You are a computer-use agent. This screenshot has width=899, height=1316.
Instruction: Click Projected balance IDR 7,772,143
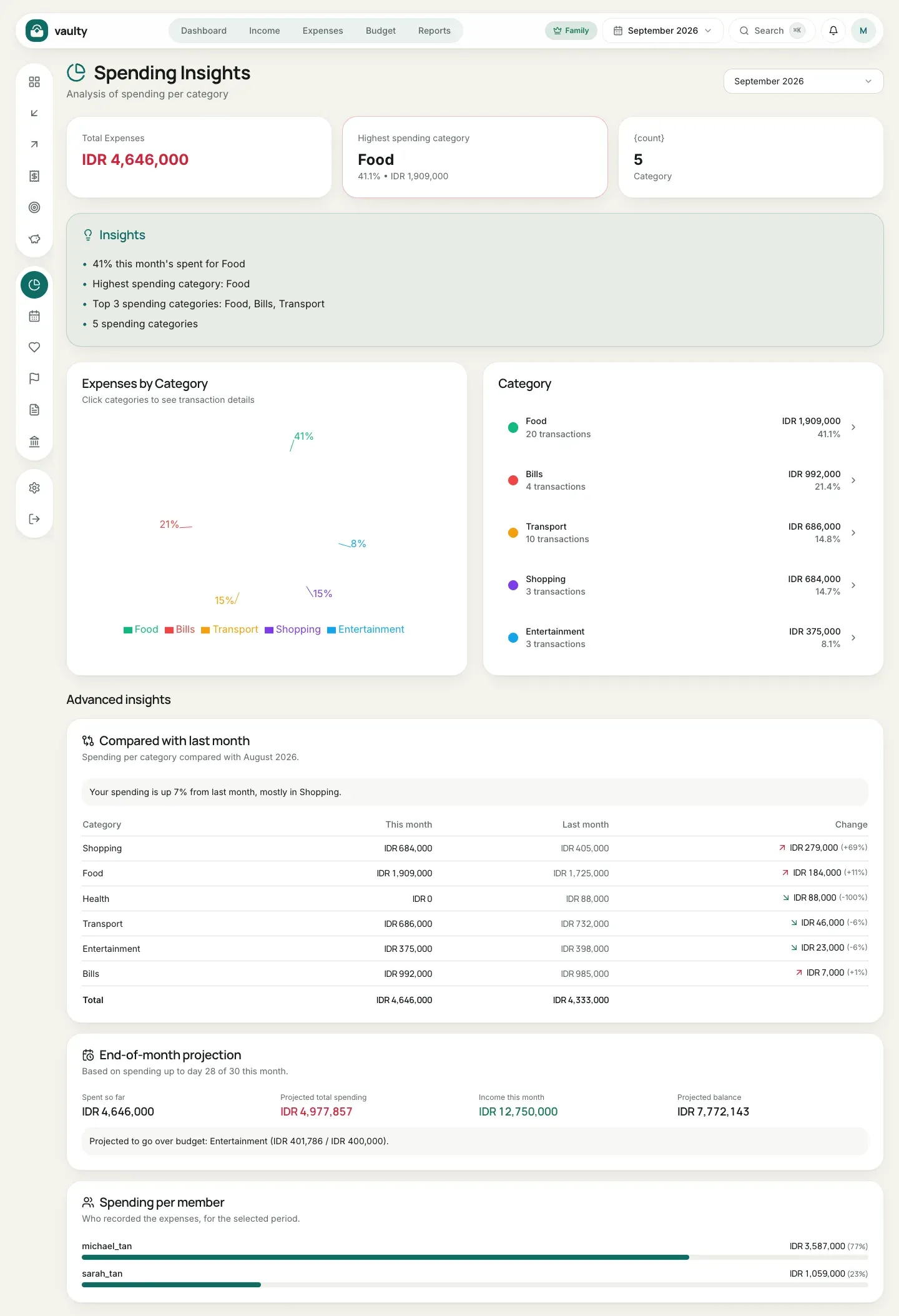point(714,1112)
